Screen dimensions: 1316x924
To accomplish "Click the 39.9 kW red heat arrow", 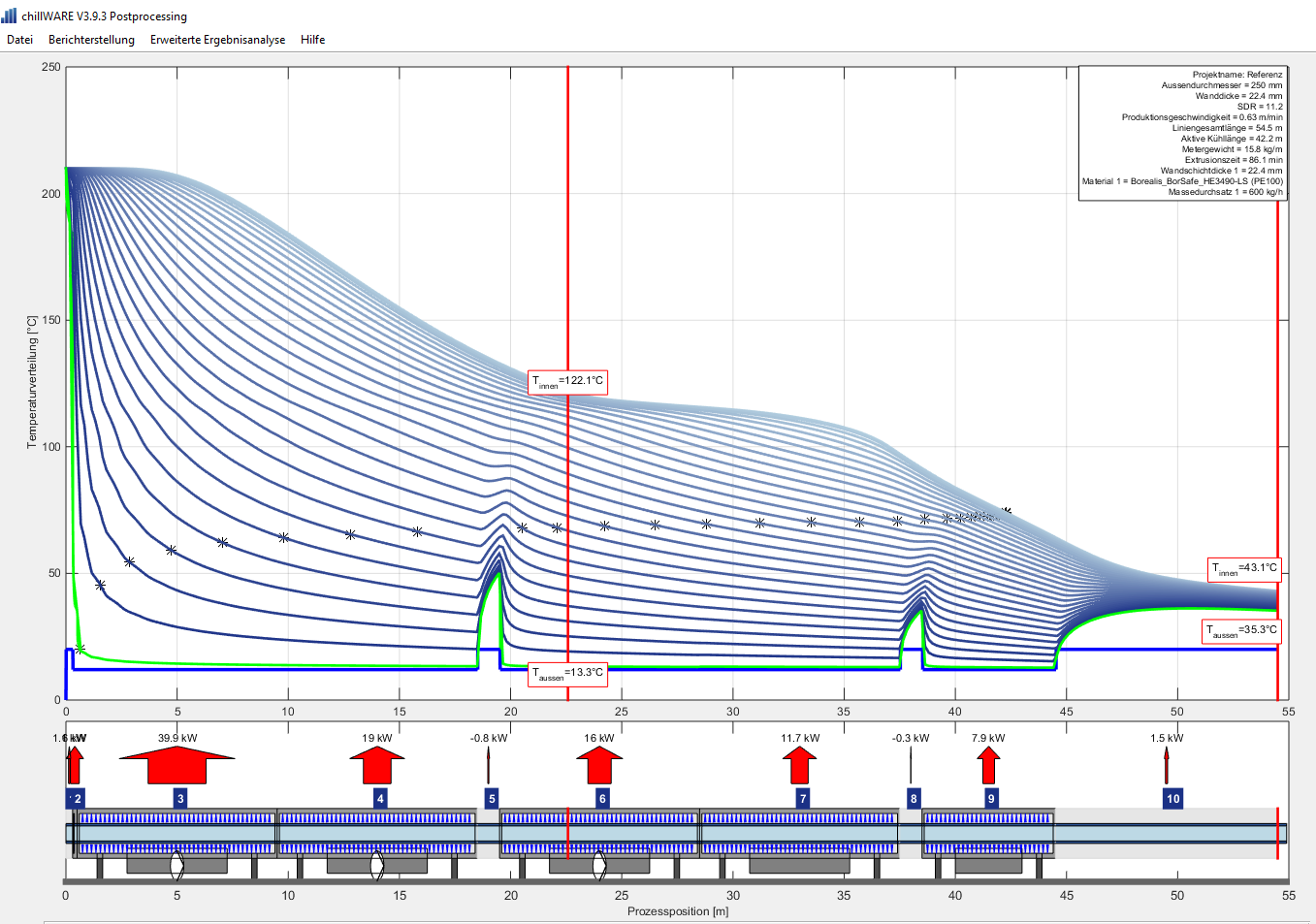I will (x=177, y=765).
